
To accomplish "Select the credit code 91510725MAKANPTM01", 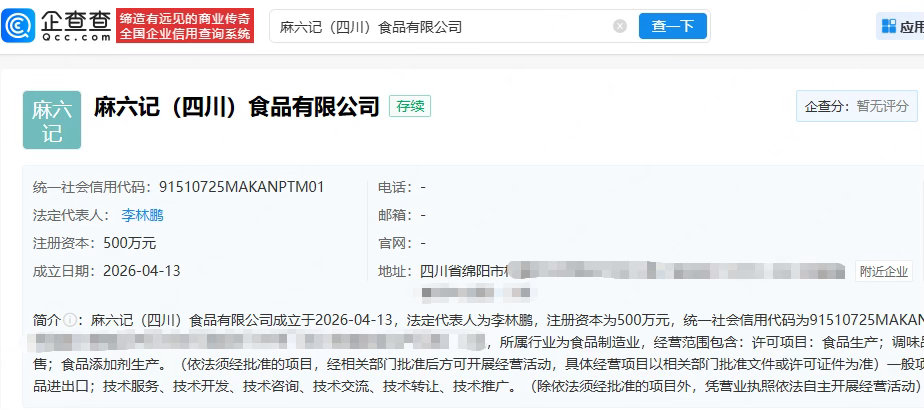I will click(x=242, y=187).
